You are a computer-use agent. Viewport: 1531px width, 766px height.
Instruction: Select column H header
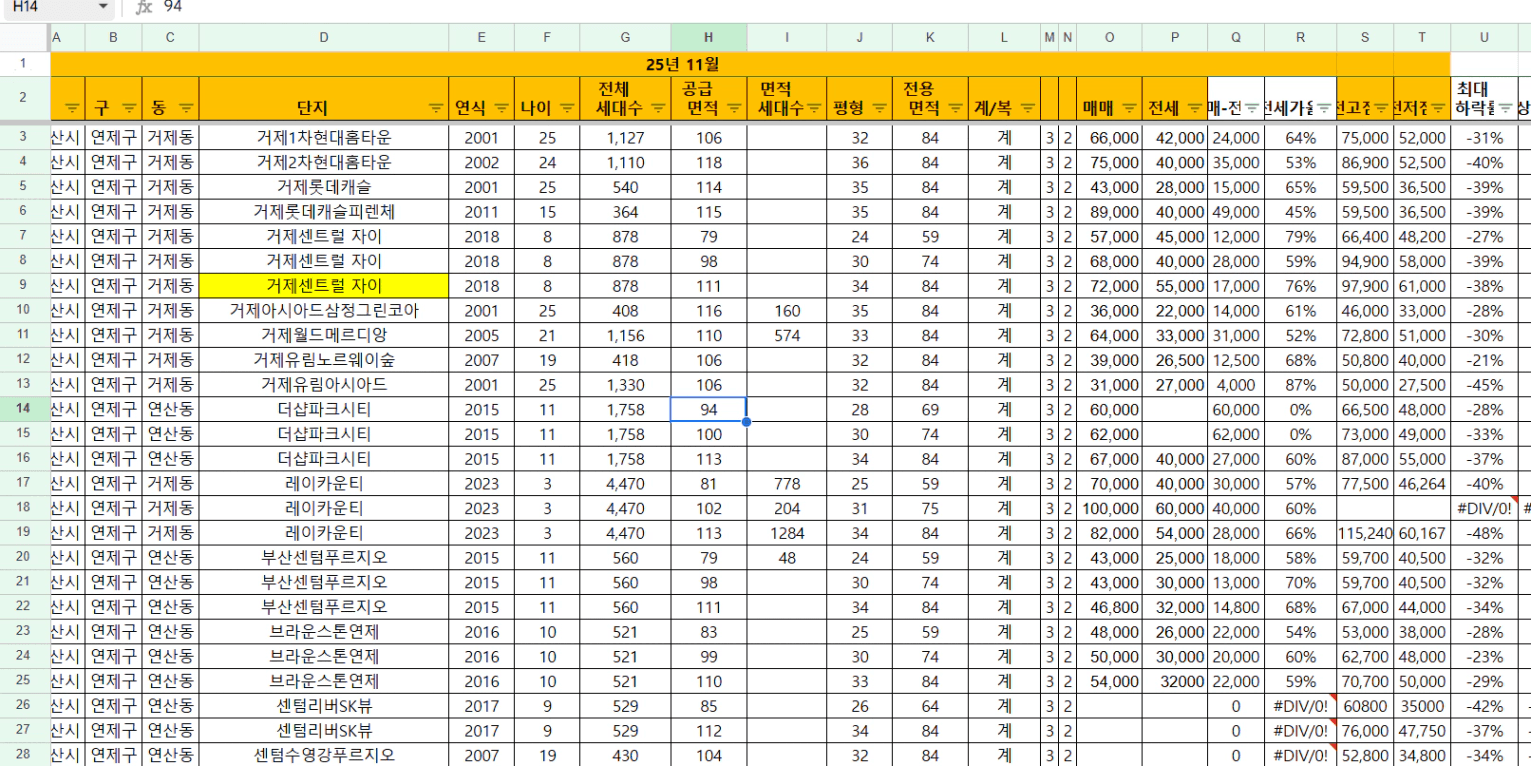click(x=708, y=38)
